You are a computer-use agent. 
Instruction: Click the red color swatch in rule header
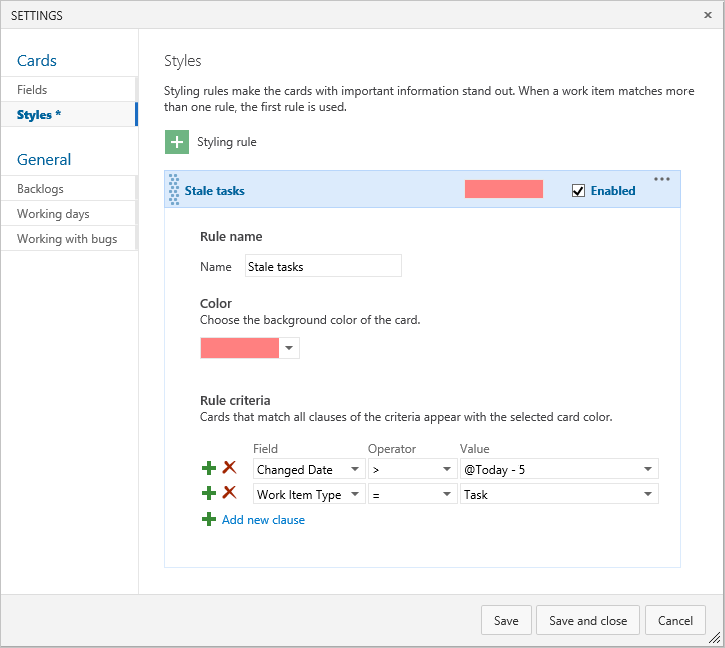[x=504, y=189]
